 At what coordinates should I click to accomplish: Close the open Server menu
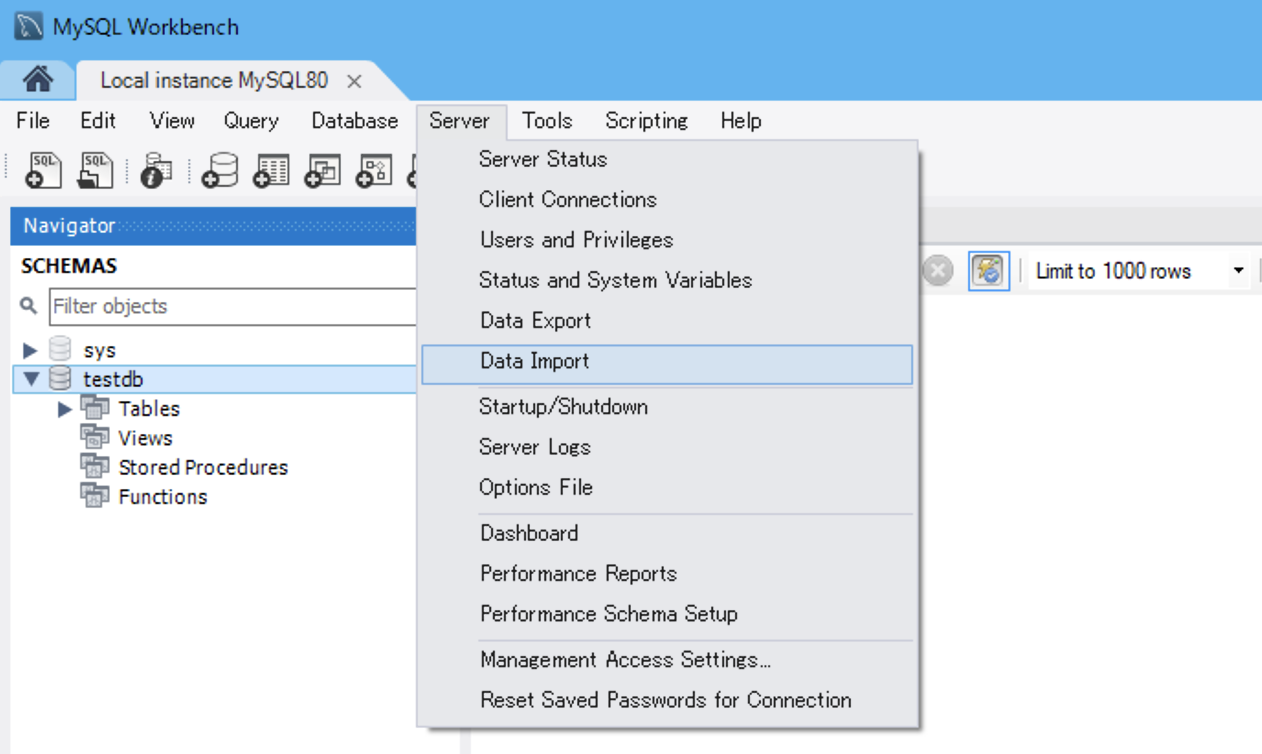[x=460, y=121]
